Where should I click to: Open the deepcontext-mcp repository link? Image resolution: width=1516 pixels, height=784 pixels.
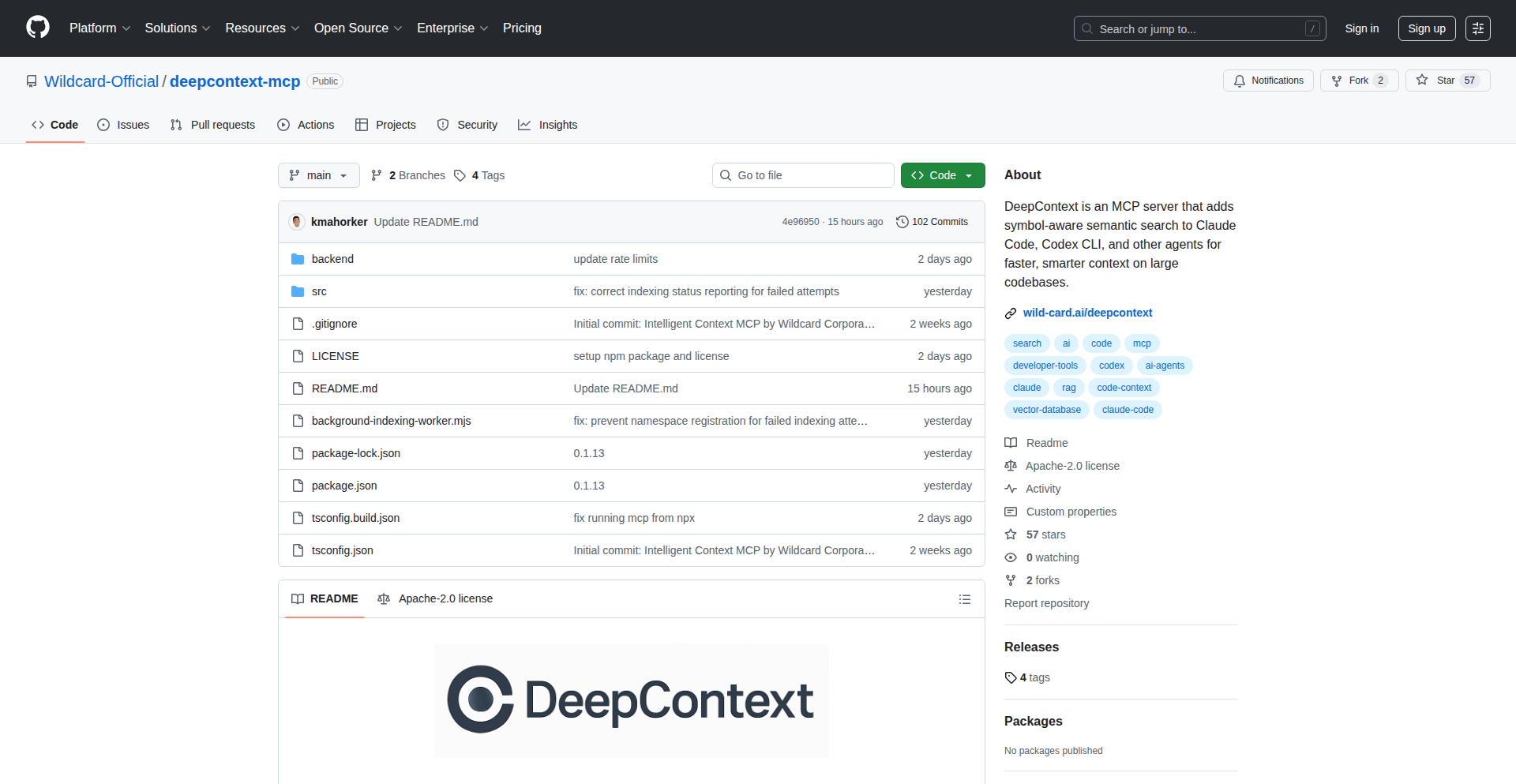(x=235, y=81)
